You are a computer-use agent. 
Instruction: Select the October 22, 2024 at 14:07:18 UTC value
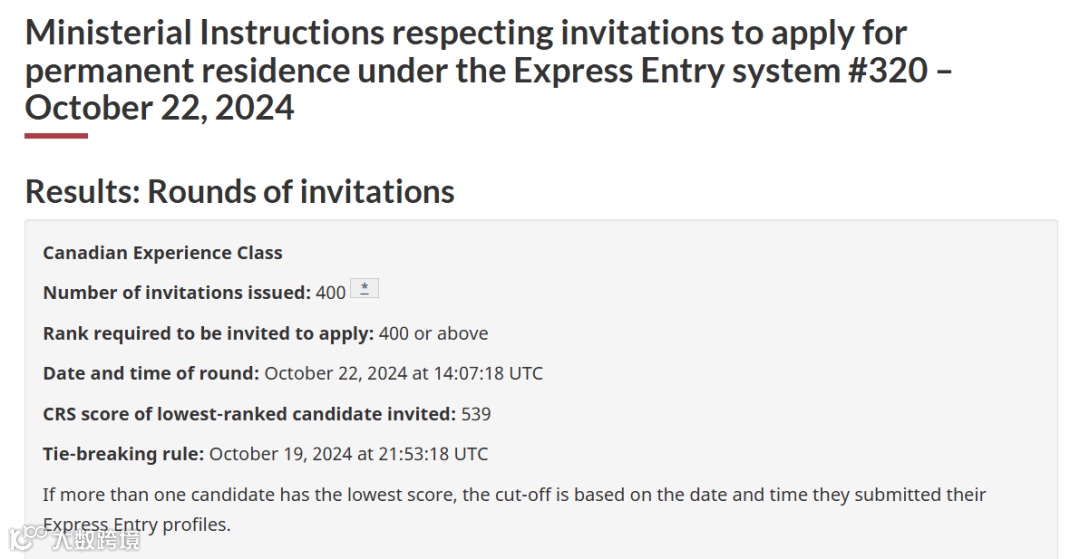(x=404, y=373)
